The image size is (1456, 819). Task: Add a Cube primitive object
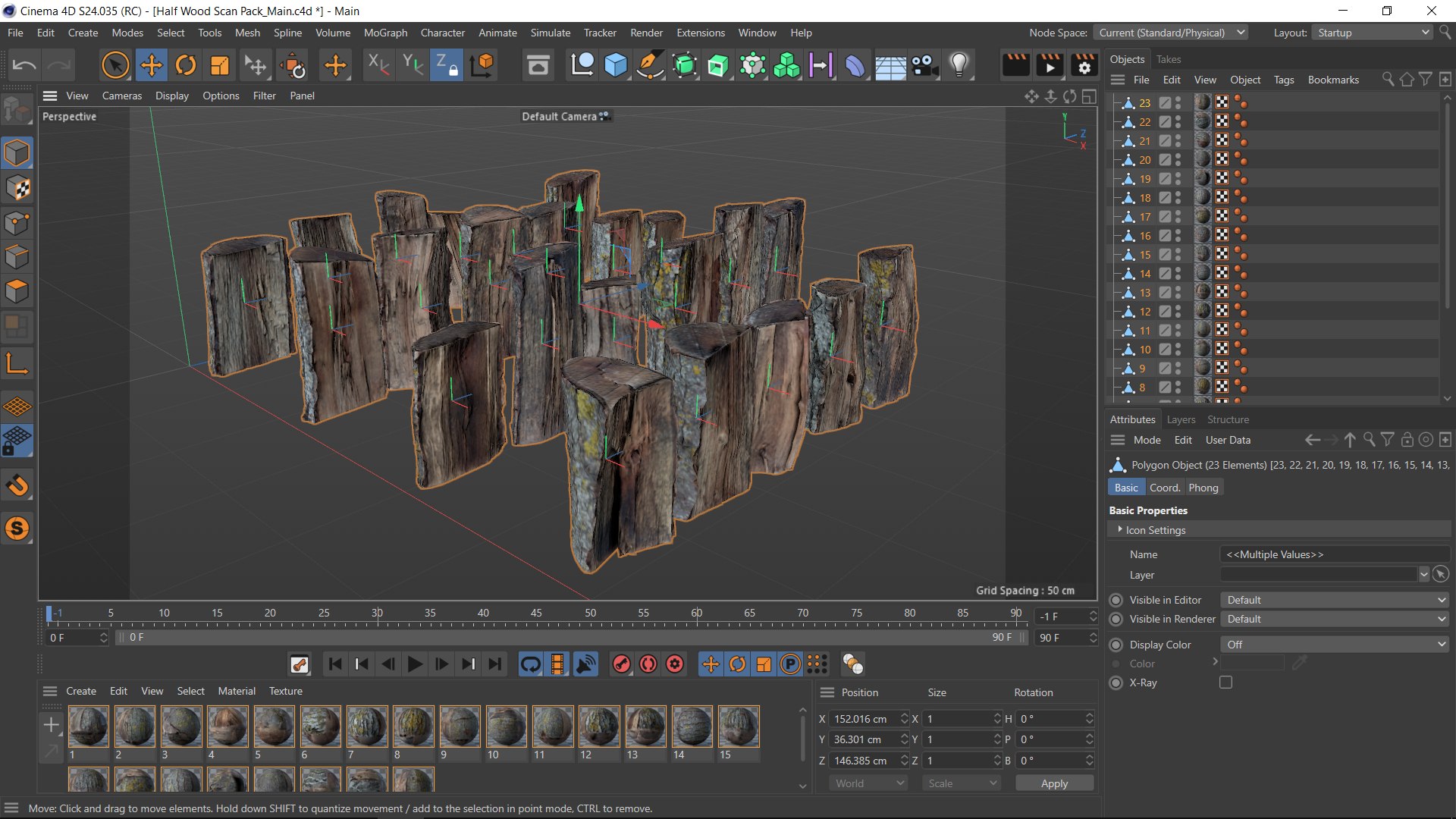tap(616, 65)
